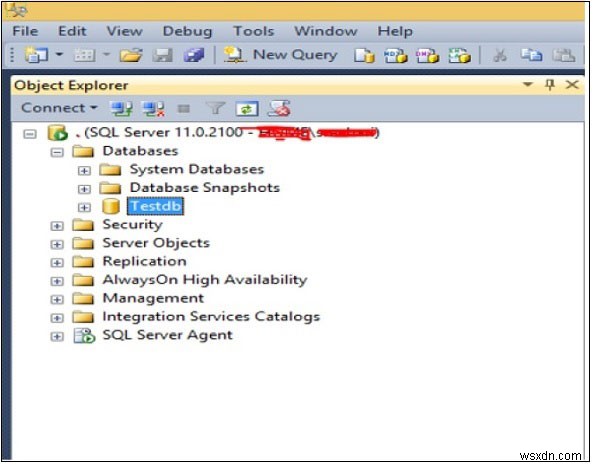Screen dimensions: 593x466
Task: Select Integration Services Catalogs tree item
Action: [x=211, y=317]
